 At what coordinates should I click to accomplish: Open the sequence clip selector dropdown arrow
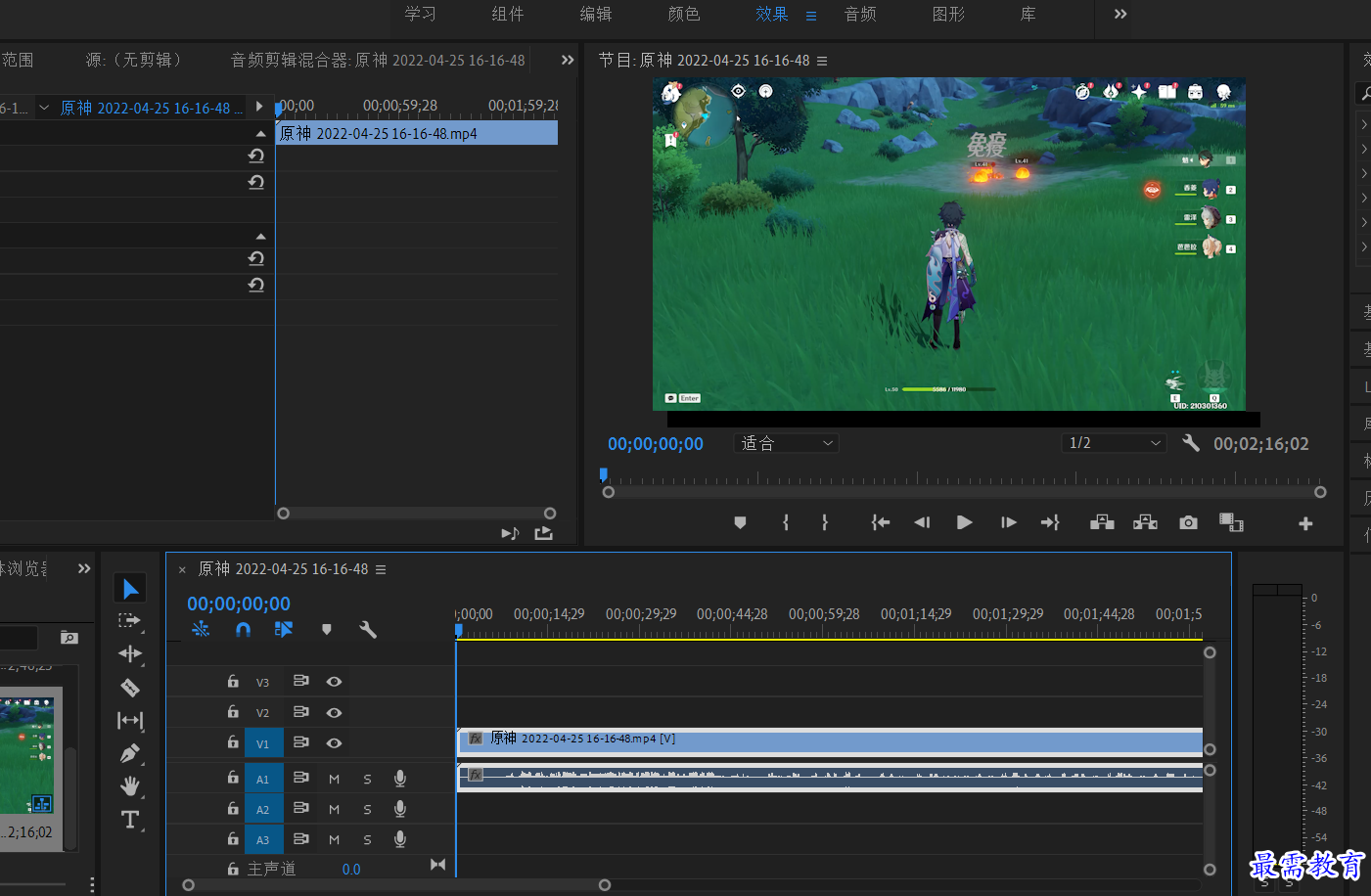click(44, 108)
